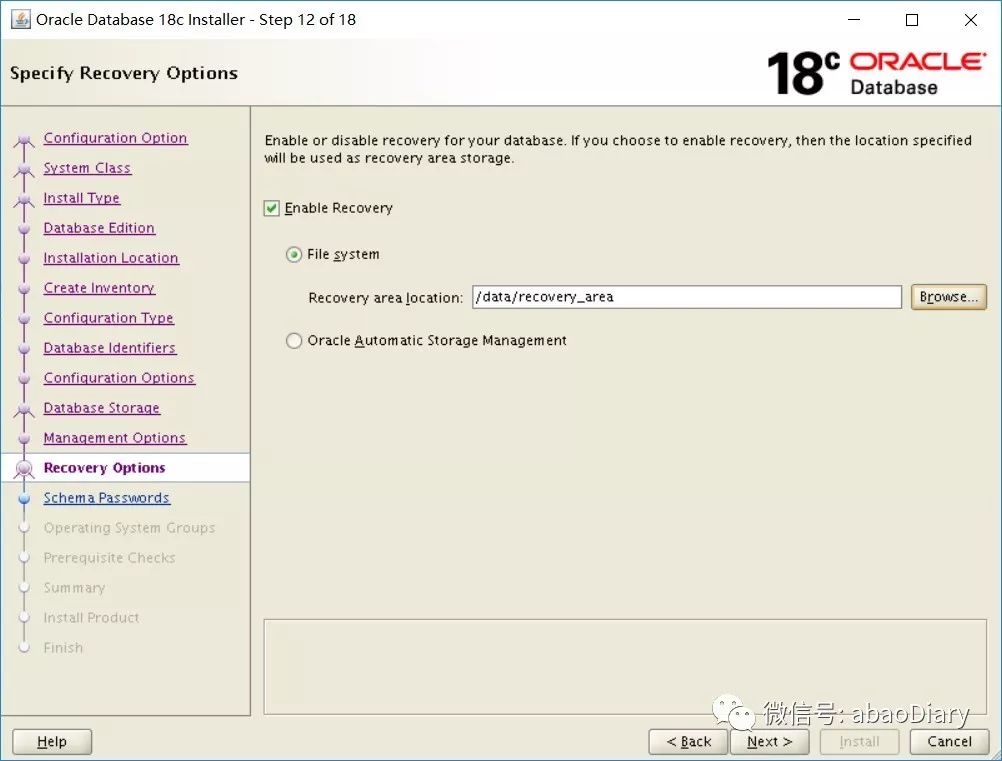Click the step marker icon beside System Class

tap(24, 169)
